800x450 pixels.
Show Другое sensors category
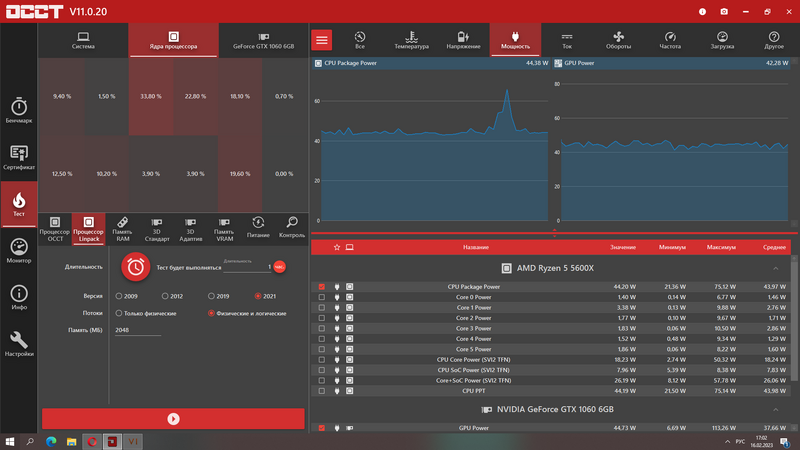[774, 40]
